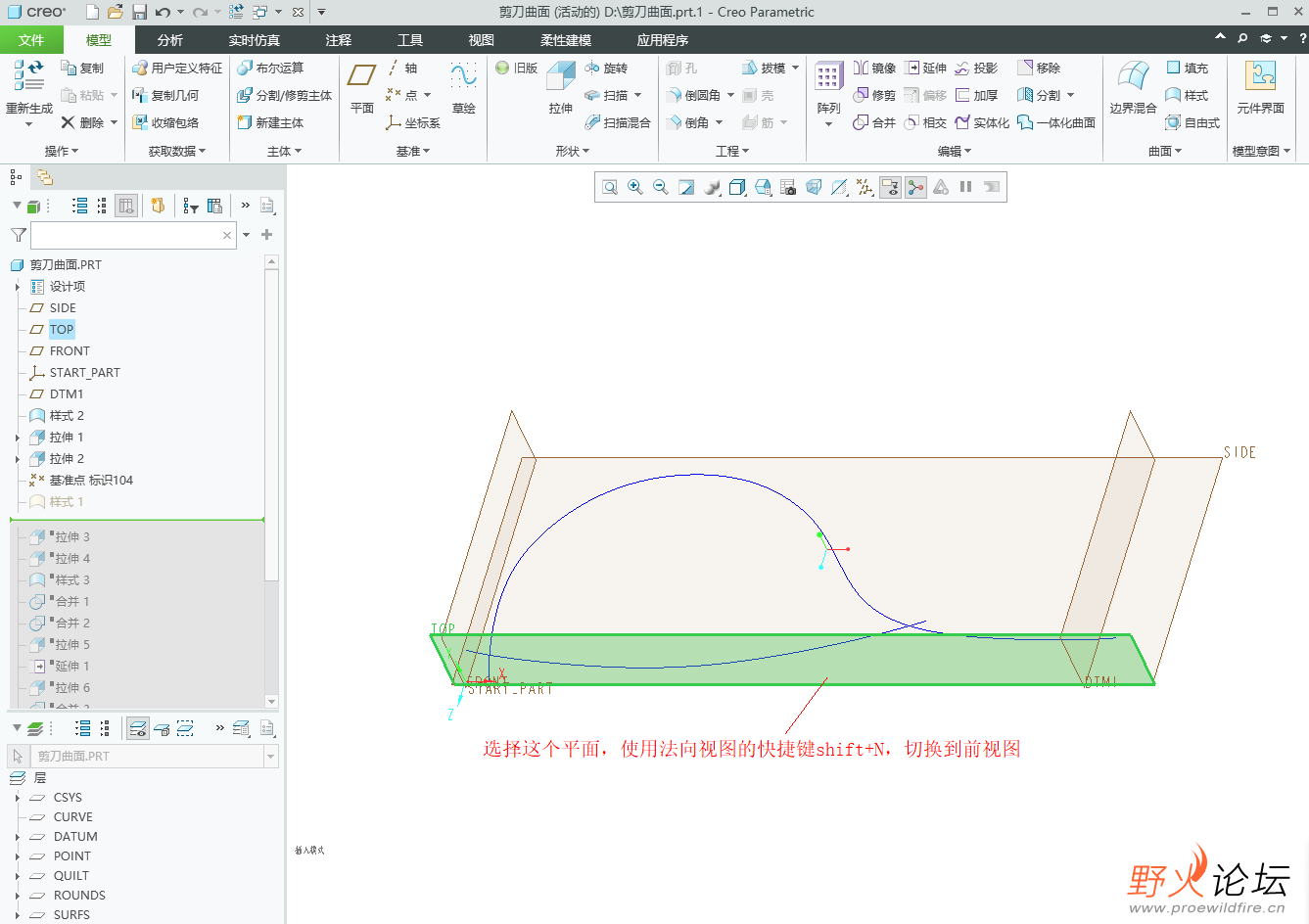1309x924 pixels.
Task: Switch to the 注释 ribbon tab
Action: coord(339,40)
